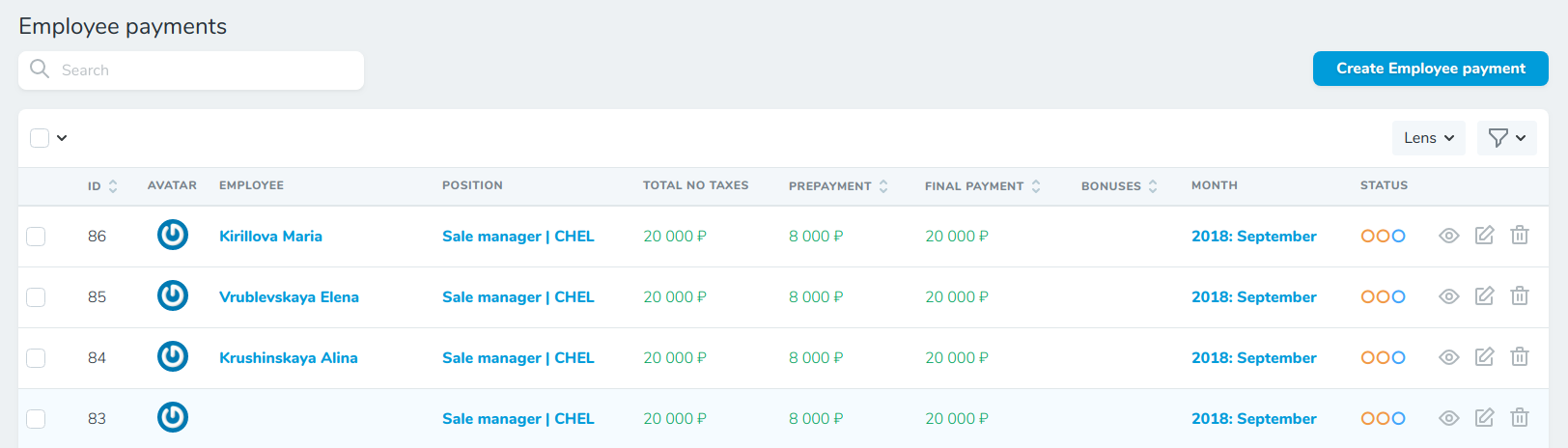View payment 84 using the eye icon

click(x=1448, y=357)
